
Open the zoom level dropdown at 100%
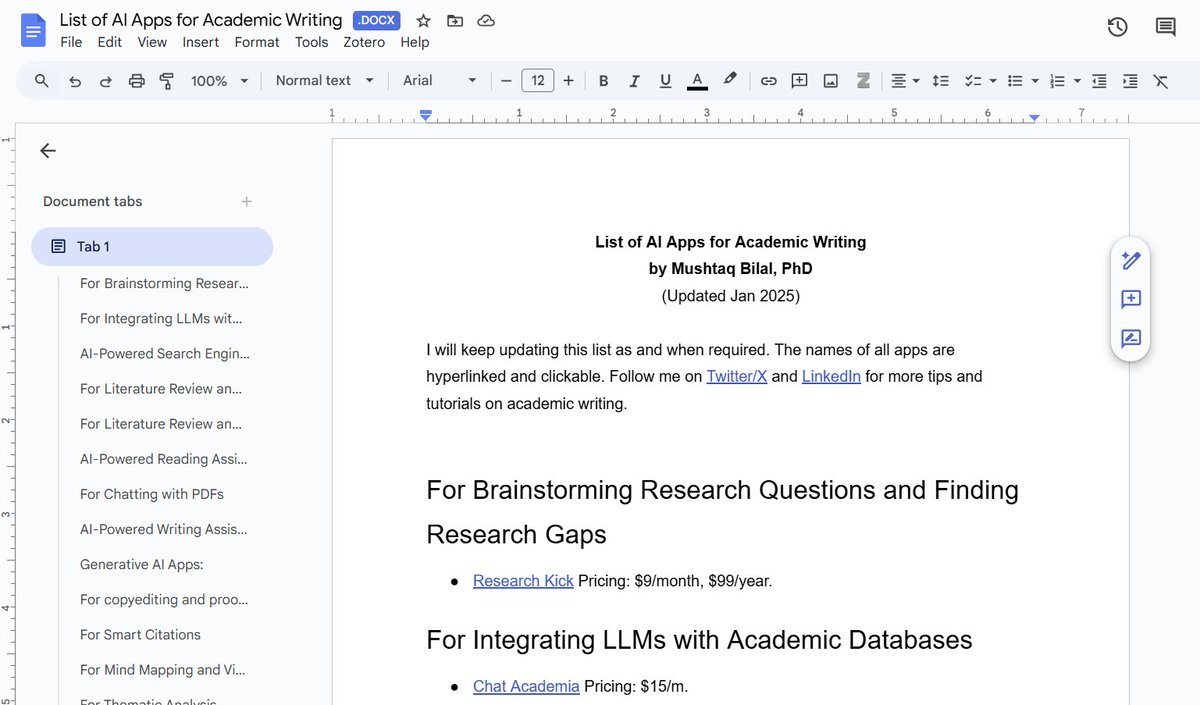(x=219, y=81)
